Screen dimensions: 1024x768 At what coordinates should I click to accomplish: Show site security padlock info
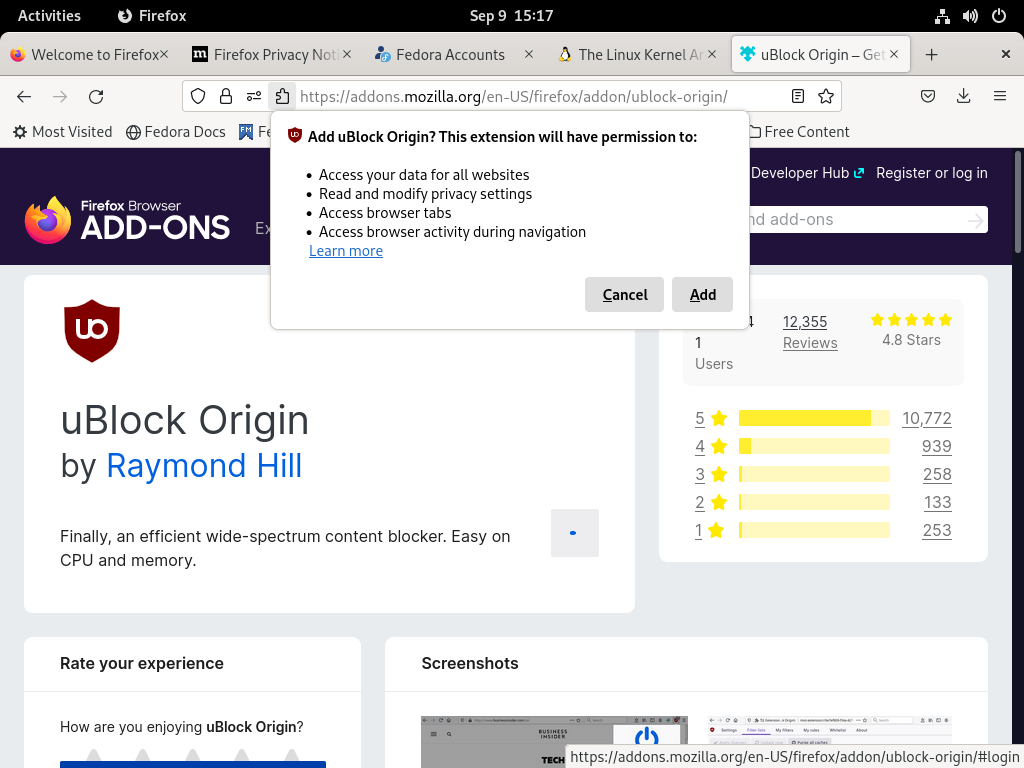(x=226, y=97)
